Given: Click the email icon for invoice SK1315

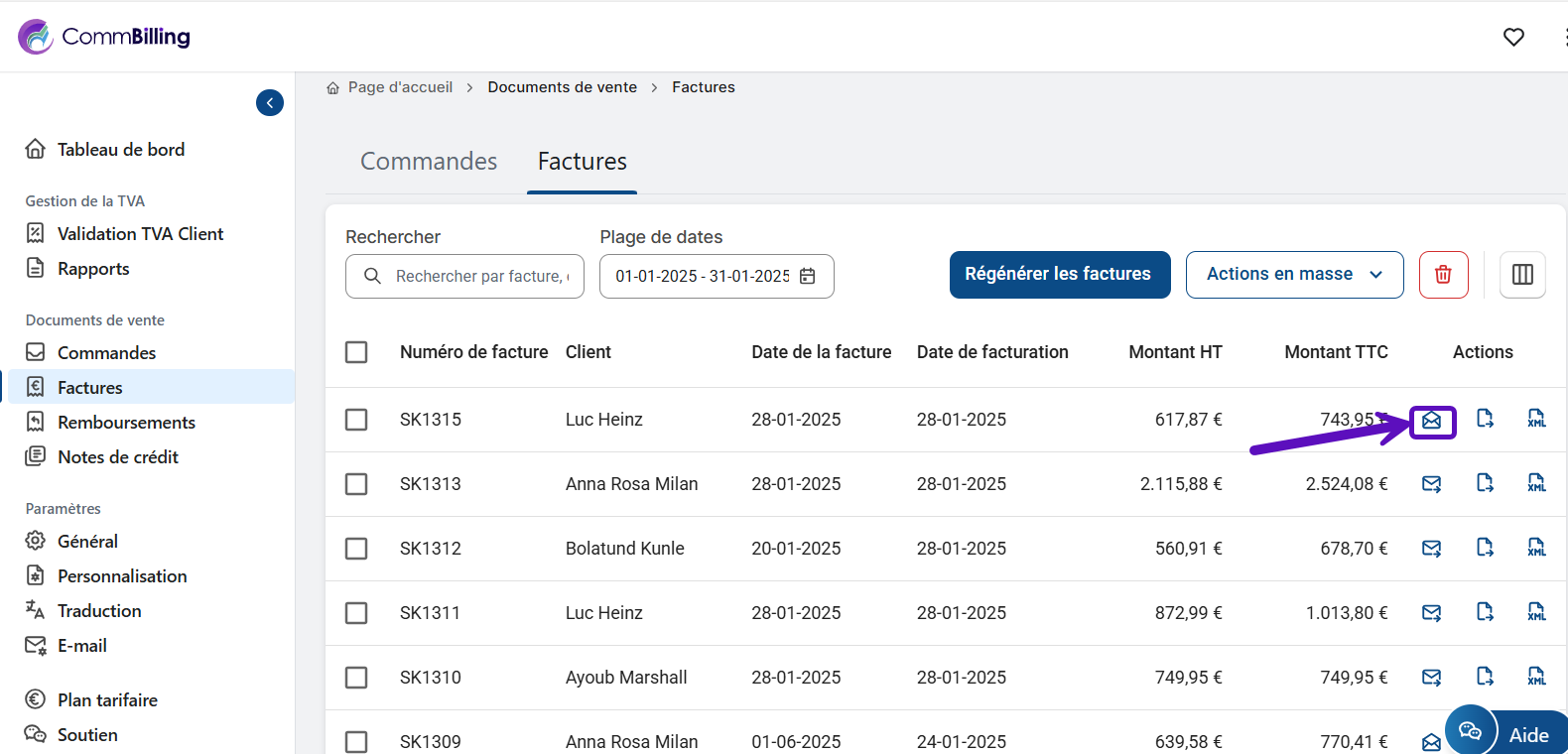Looking at the screenshot, I should click(x=1431, y=421).
